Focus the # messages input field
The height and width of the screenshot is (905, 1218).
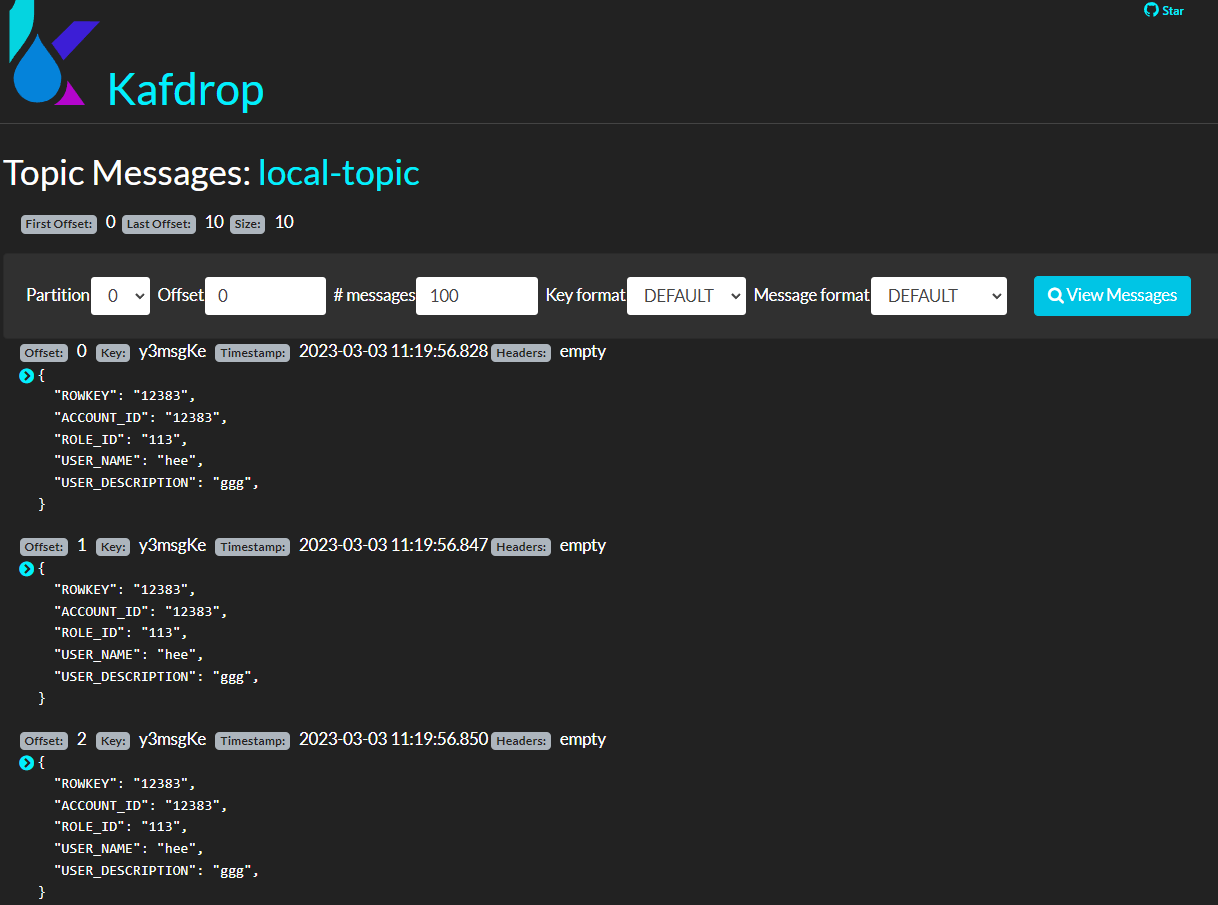(x=477, y=296)
